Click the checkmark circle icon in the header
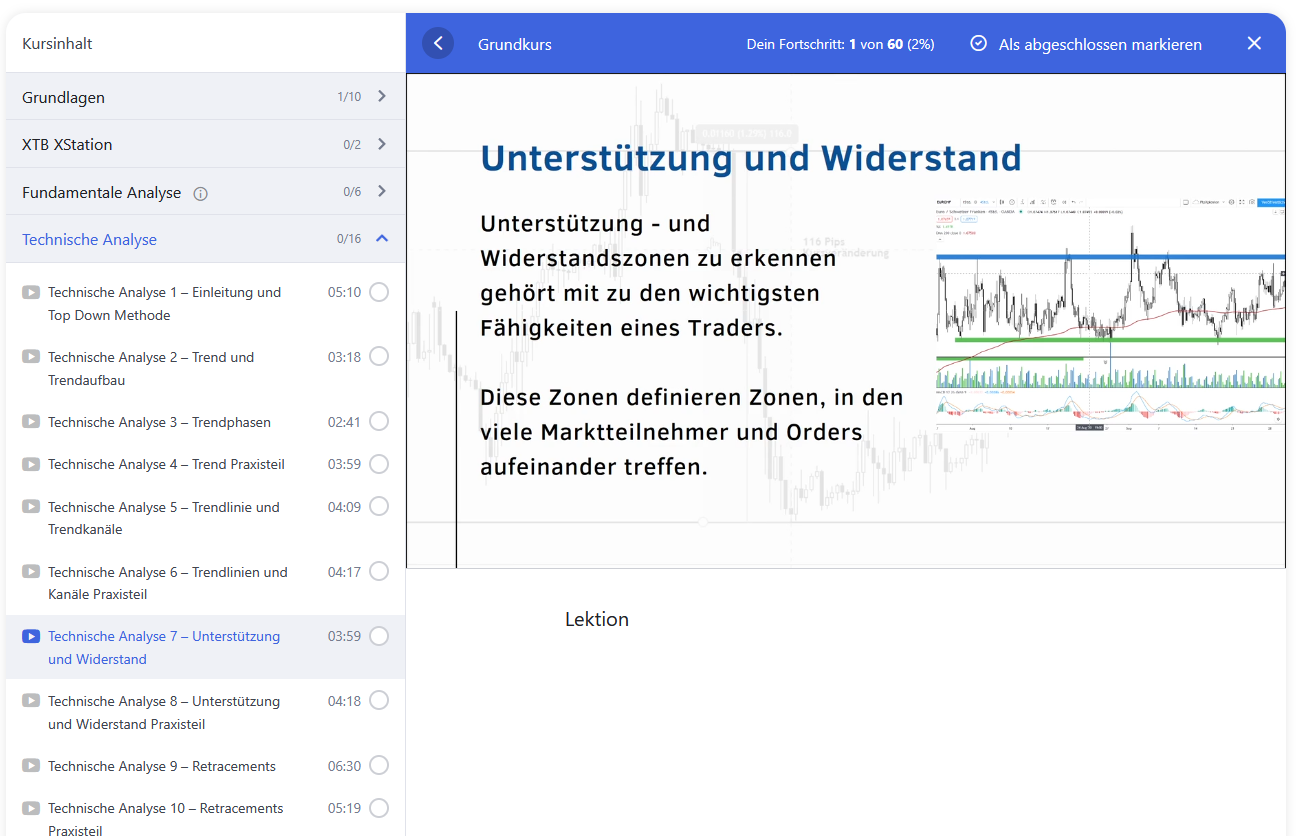 pos(979,44)
